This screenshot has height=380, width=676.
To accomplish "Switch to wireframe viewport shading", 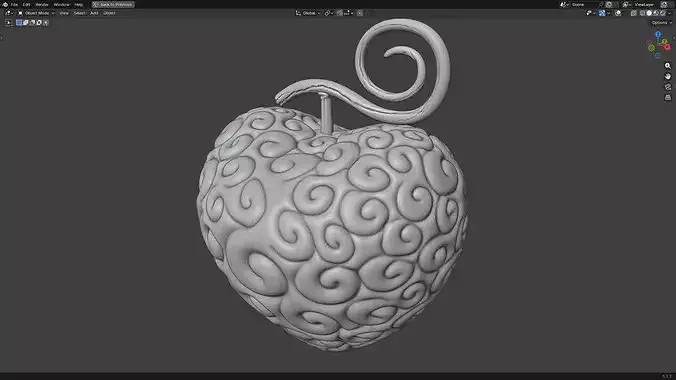I will pos(642,13).
